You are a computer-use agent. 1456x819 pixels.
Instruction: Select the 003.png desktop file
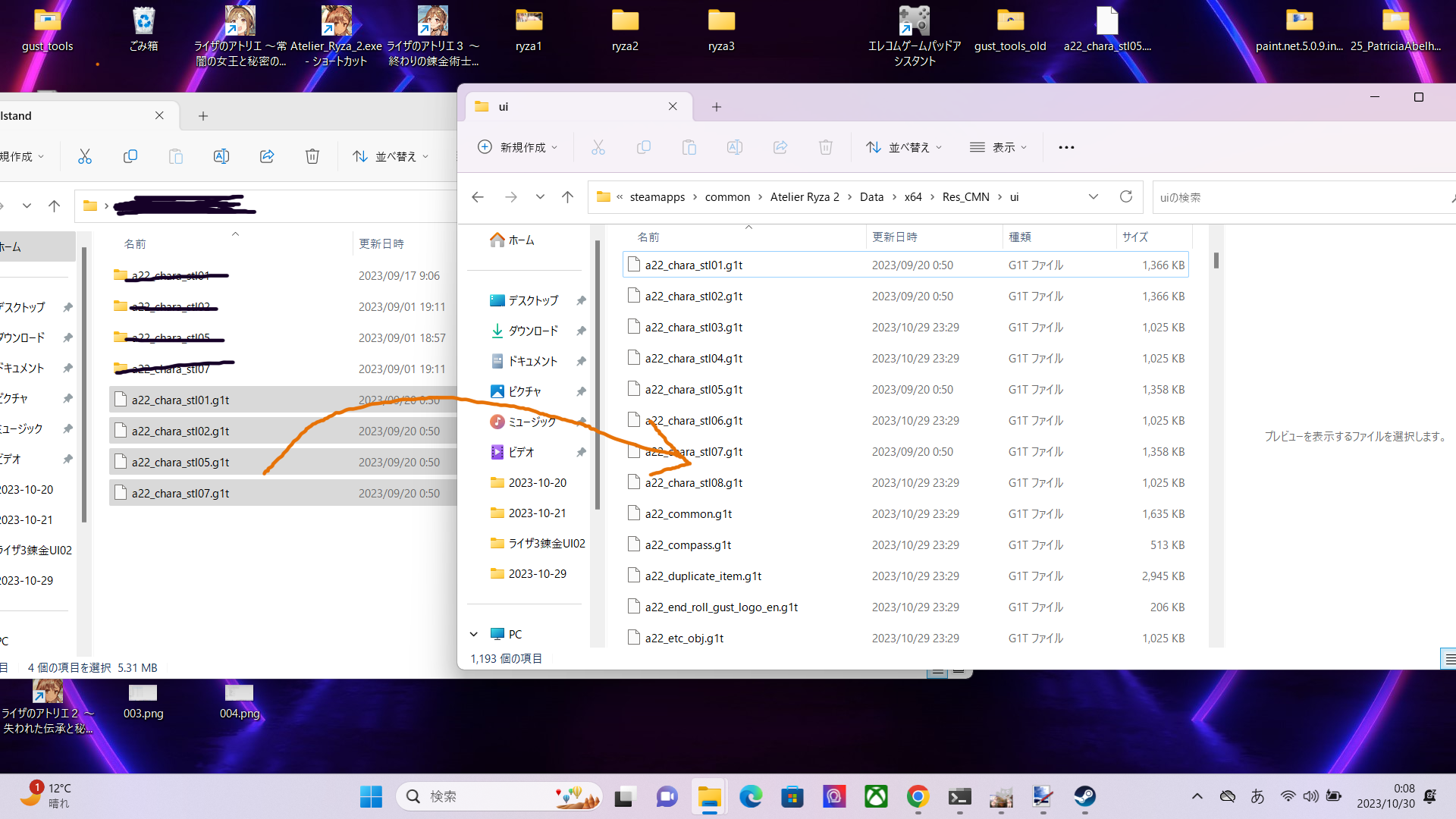pos(143,701)
